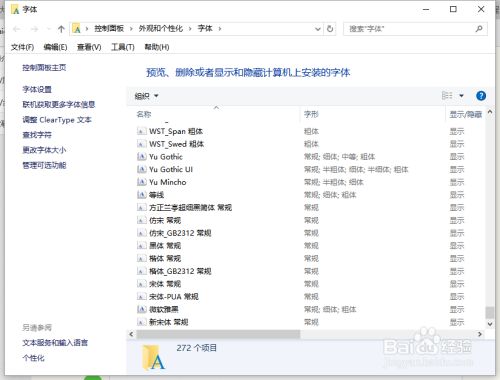This screenshot has height=380, width=500.
Task: Open the 工具(T) menu
Action: 123,47
